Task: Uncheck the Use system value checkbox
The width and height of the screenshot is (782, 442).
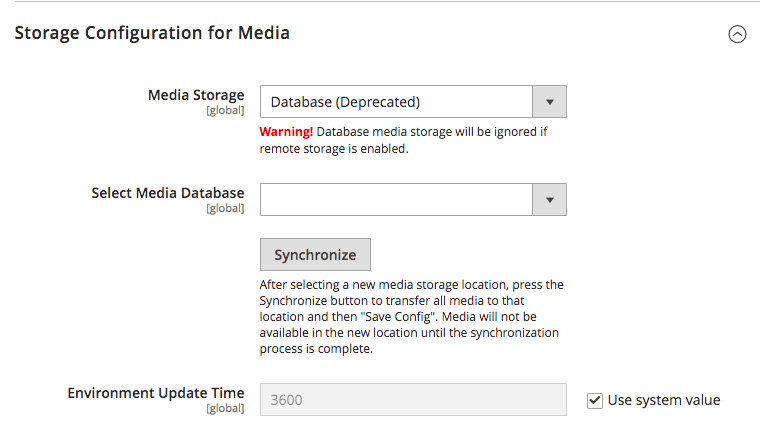Action: pyautogui.click(x=594, y=400)
